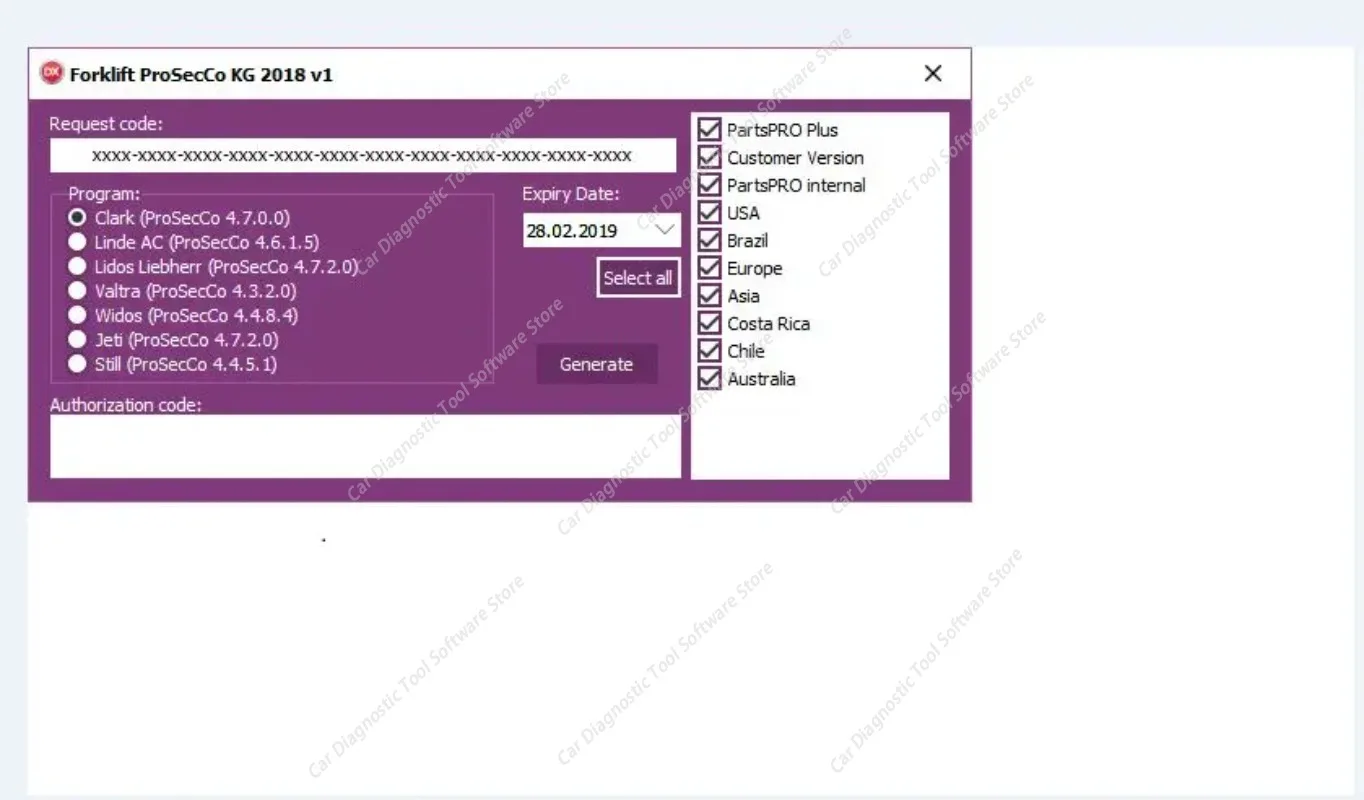Click the Select all button
This screenshot has width=1364, height=800.
coord(638,277)
